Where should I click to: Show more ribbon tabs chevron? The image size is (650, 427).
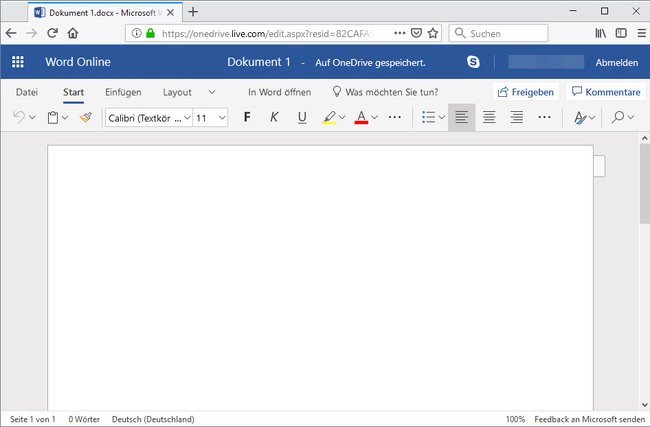(212, 92)
